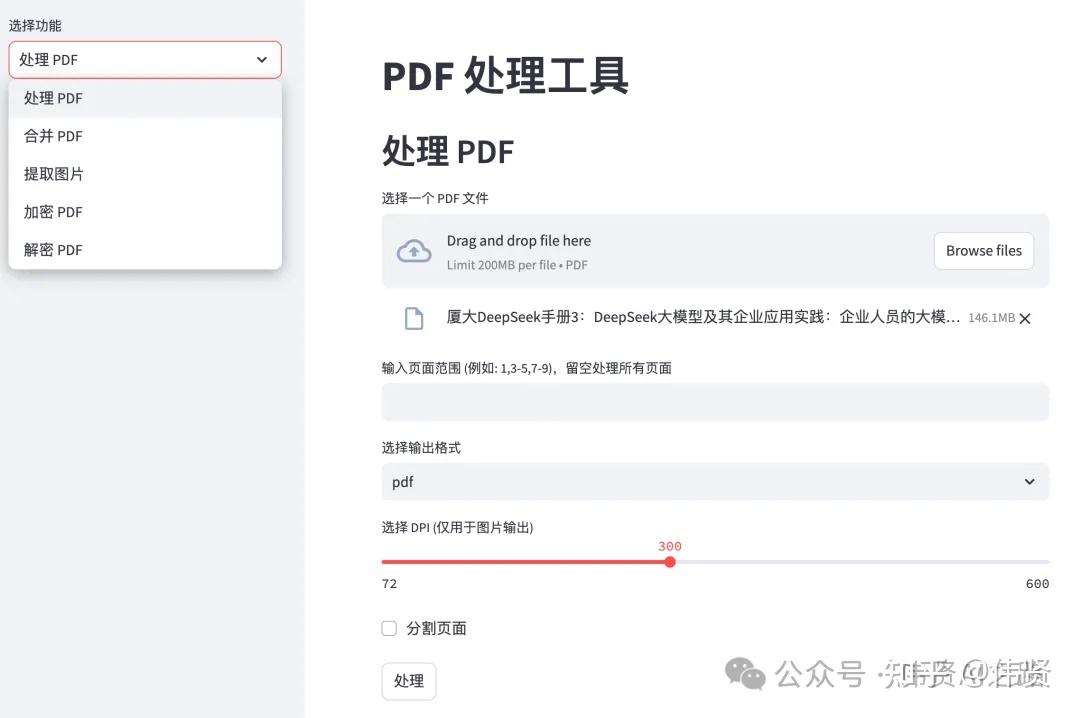Select 解密 PDF from the function list
1080x718 pixels.
point(53,249)
